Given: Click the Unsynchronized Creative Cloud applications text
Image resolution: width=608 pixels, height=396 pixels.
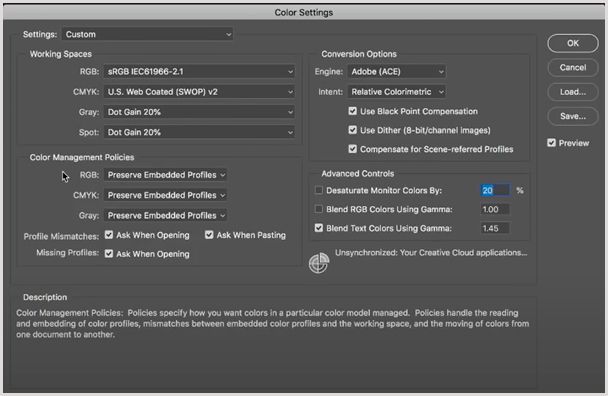Looking at the screenshot, I should pos(431,252).
